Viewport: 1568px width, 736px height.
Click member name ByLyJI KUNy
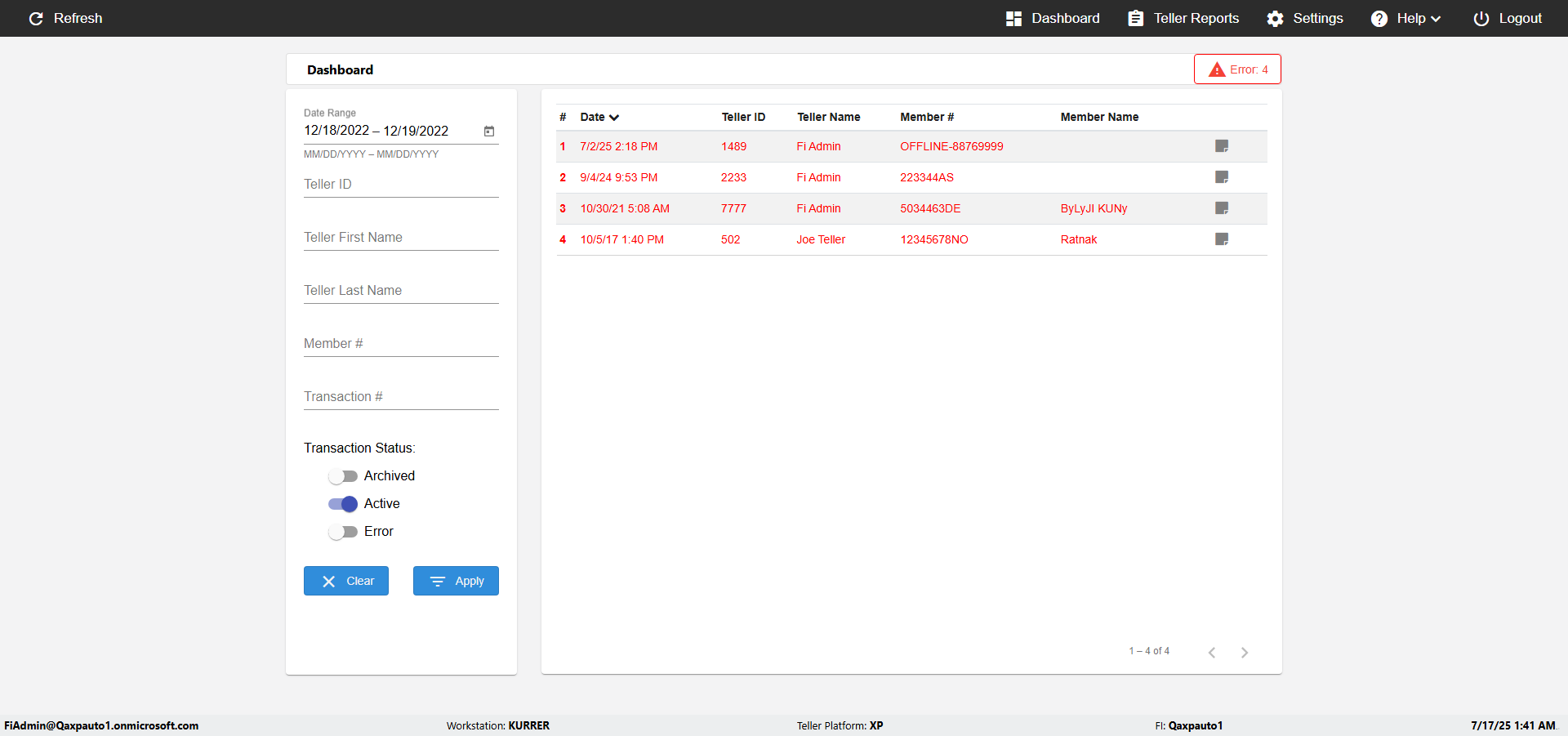point(1094,208)
